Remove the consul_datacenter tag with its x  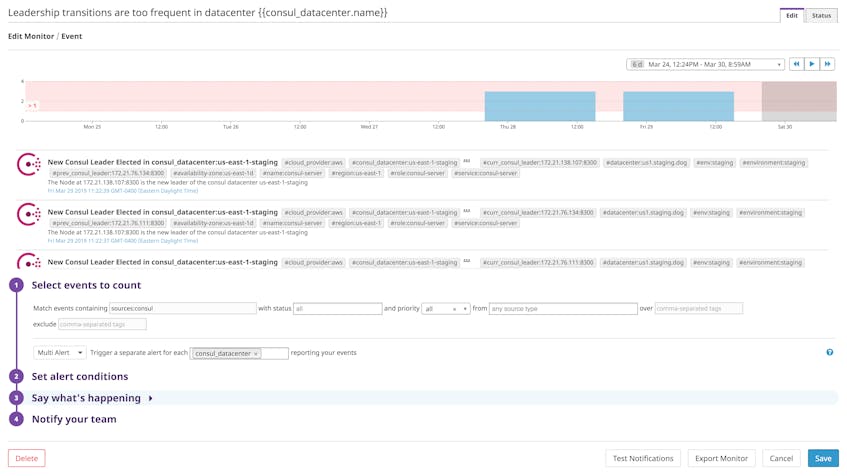256,354
